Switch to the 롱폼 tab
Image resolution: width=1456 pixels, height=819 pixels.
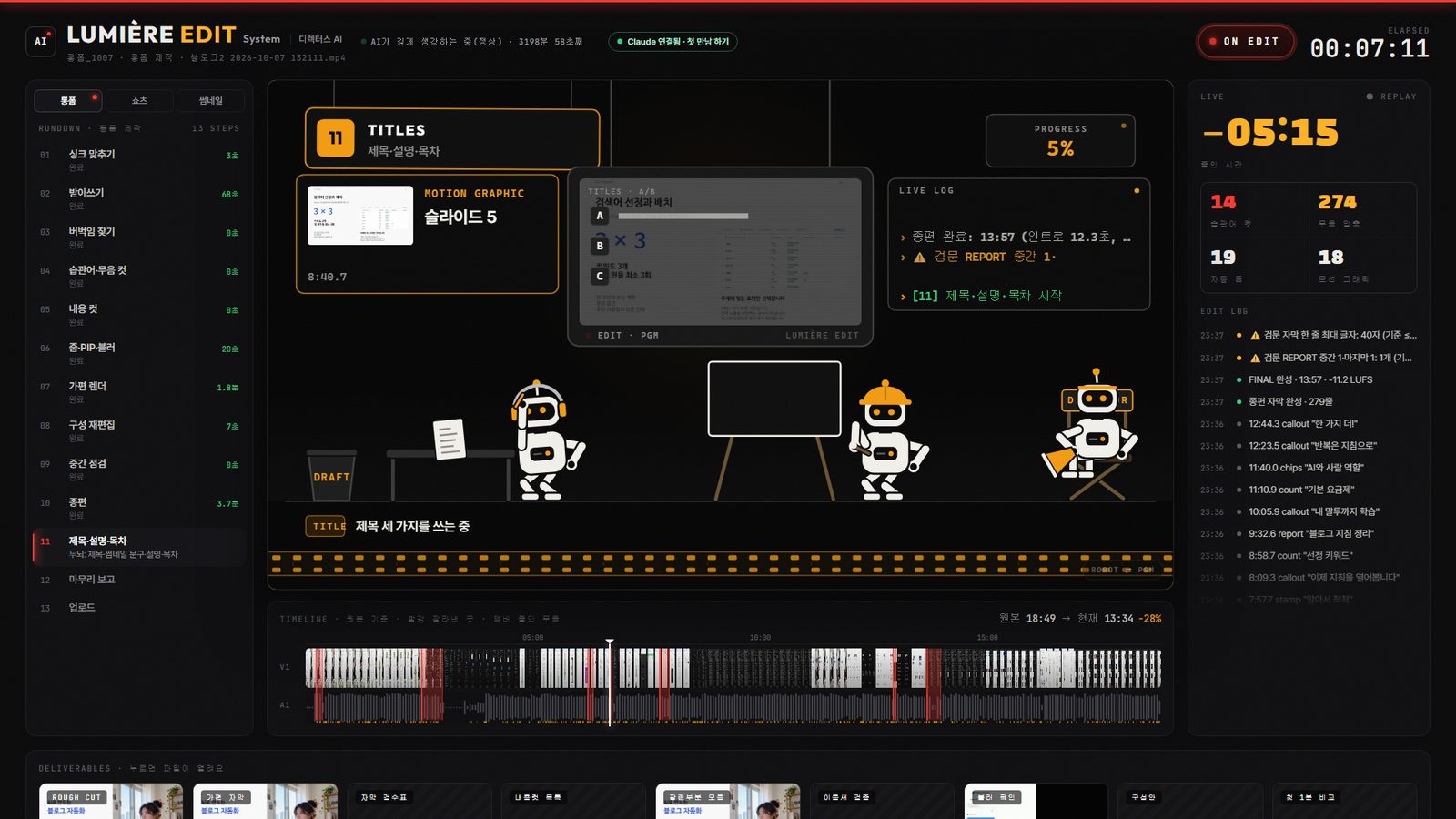[68, 100]
